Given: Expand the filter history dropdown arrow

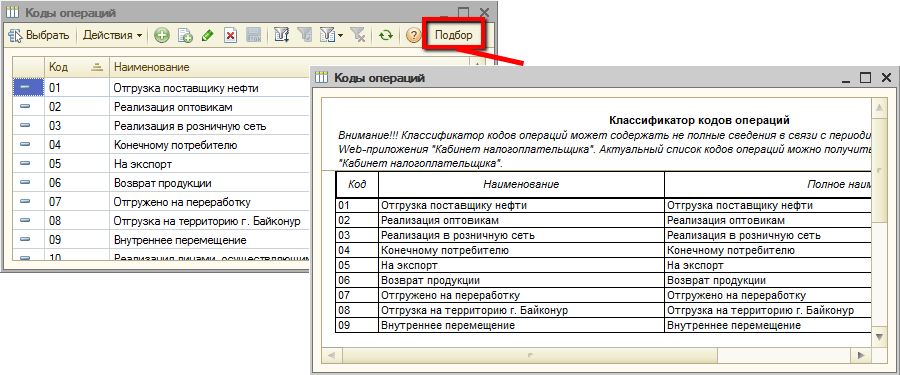Looking at the screenshot, I should coord(341,36).
